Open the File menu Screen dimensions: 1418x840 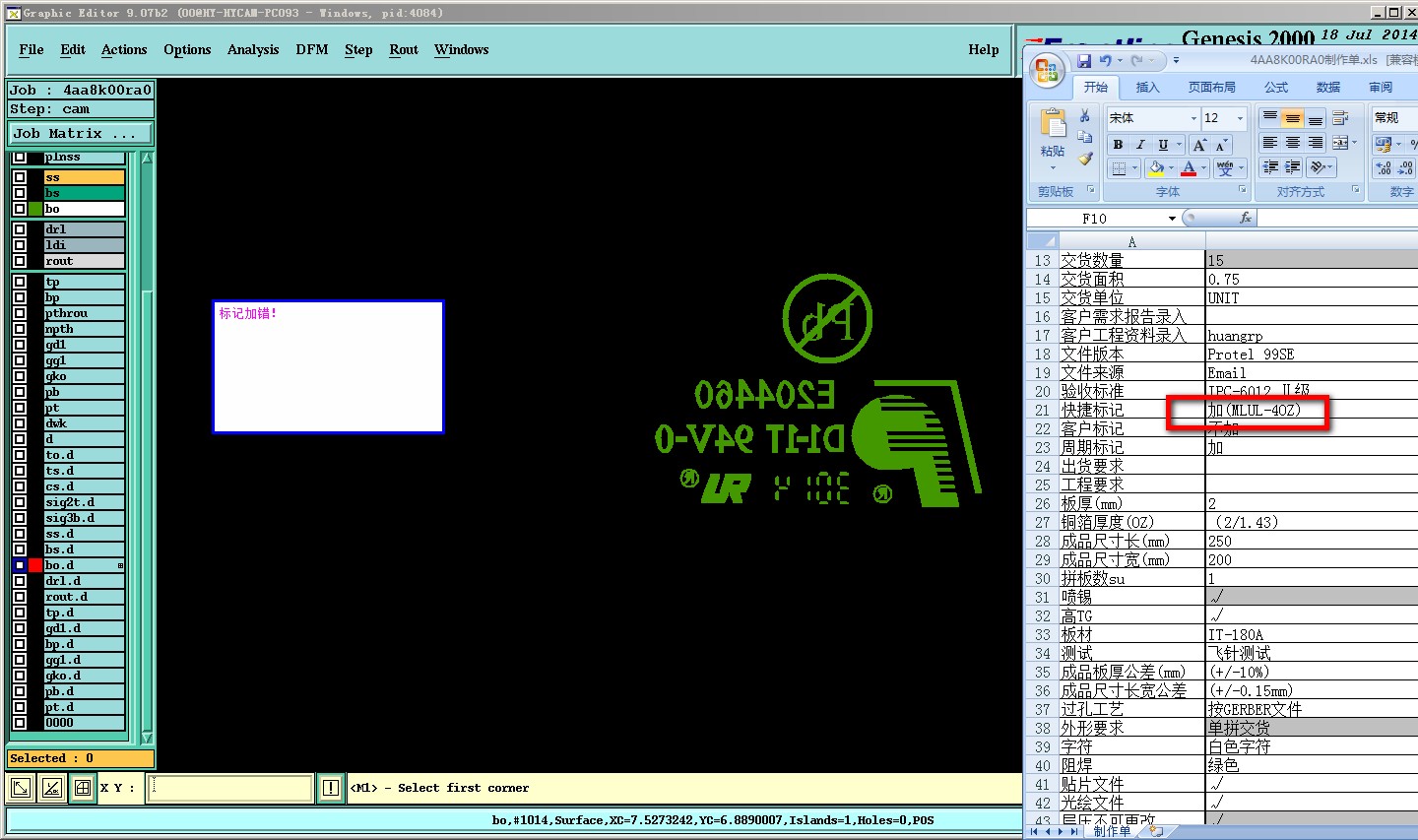point(32,50)
